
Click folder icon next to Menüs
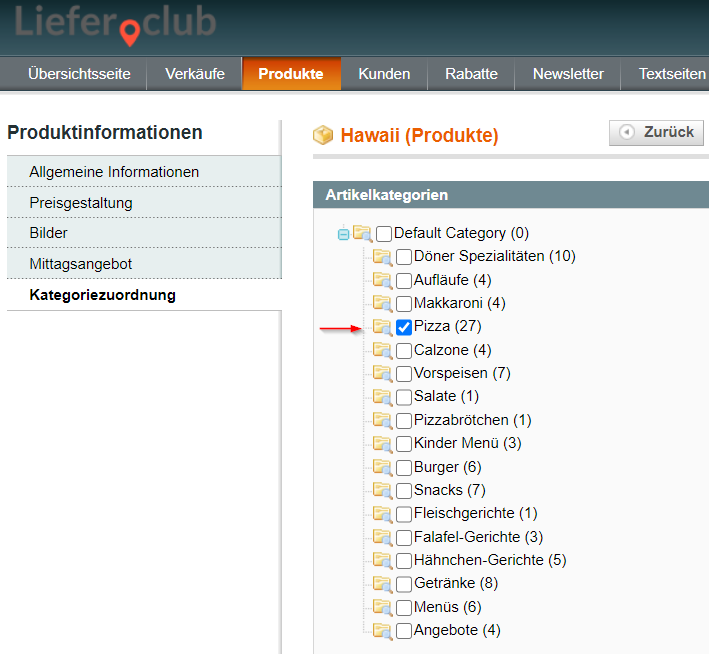[383, 607]
